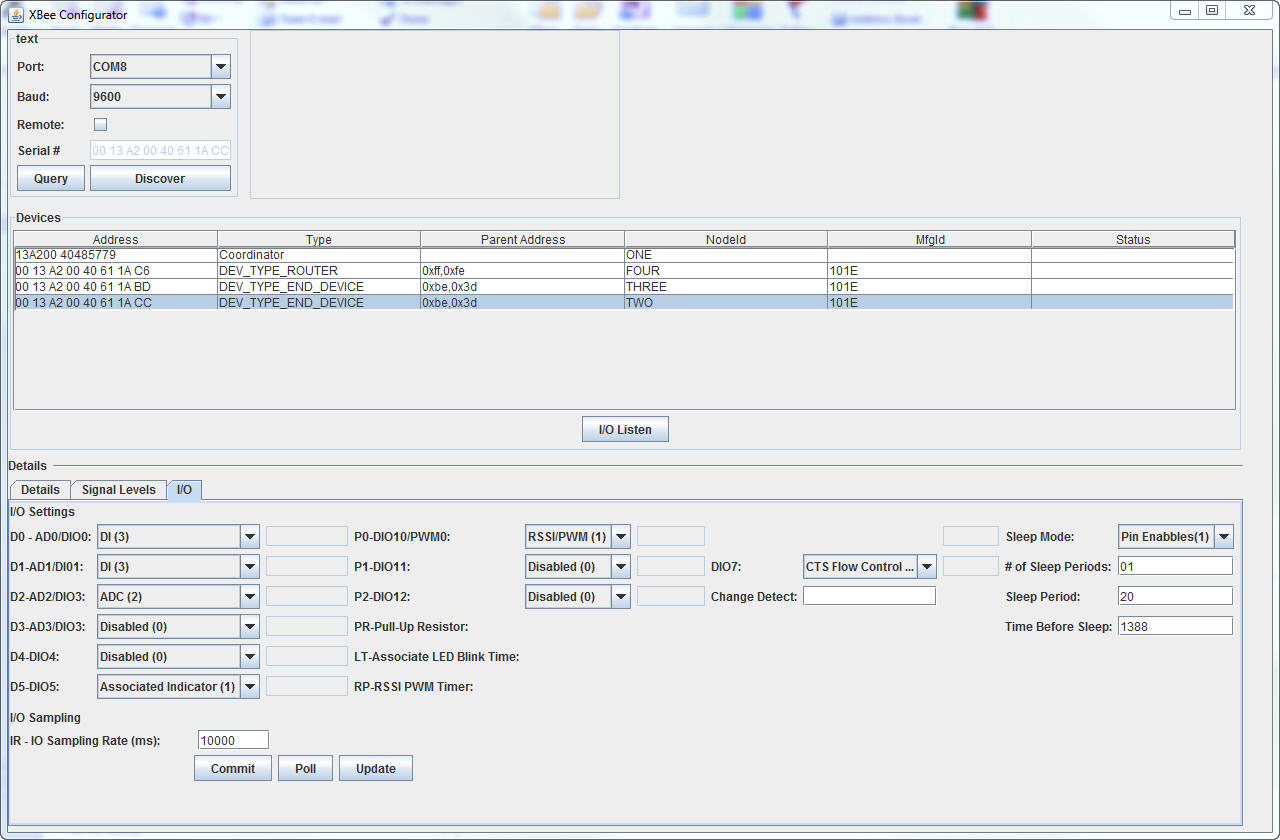Click the XBee Configurator Java title icon
1280x840 pixels.
16,14
